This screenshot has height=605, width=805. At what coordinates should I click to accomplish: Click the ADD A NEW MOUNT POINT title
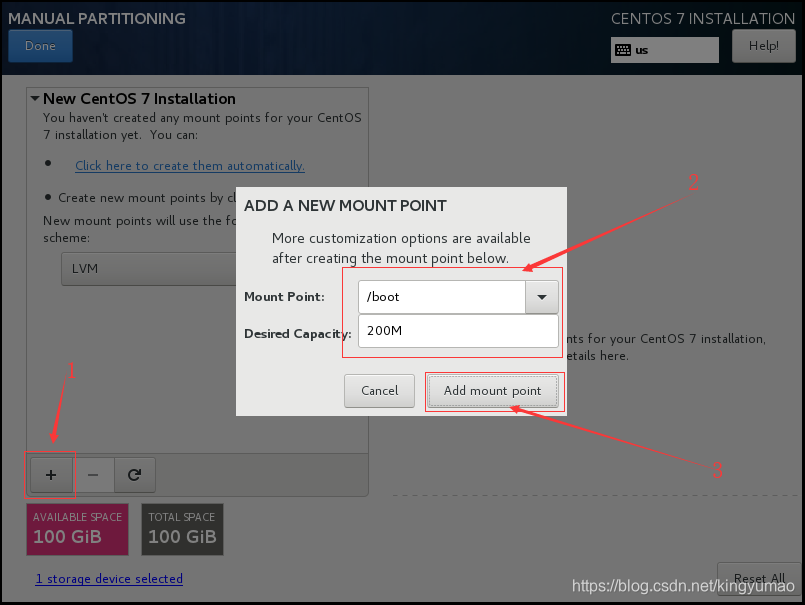(345, 206)
